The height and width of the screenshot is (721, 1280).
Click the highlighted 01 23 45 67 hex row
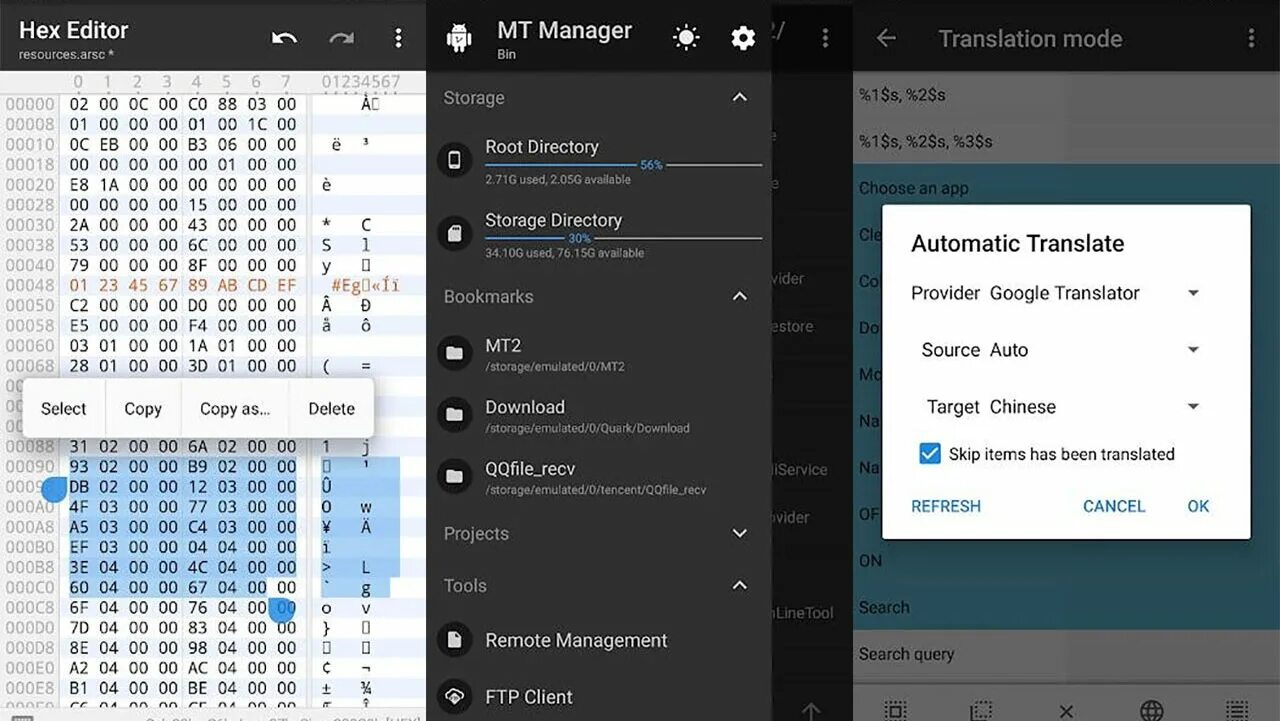(x=183, y=285)
